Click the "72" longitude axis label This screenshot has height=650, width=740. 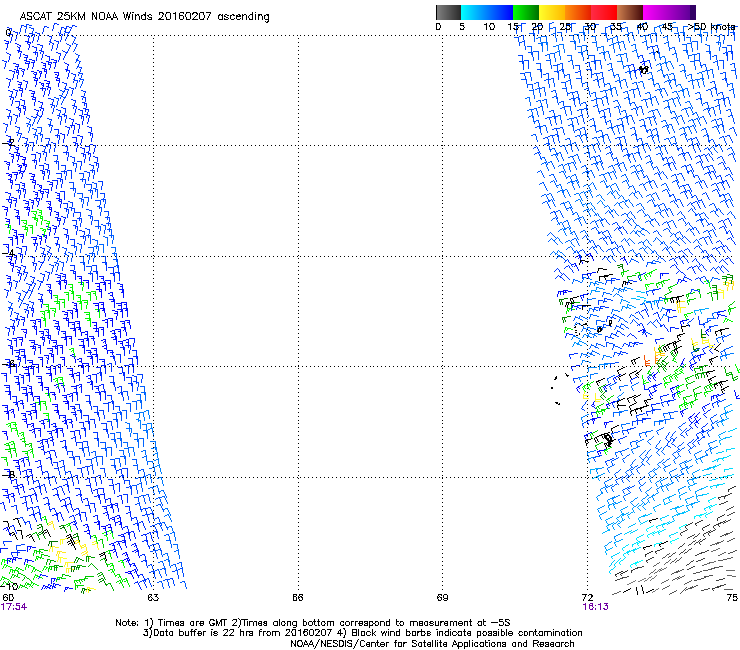(x=587, y=598)
